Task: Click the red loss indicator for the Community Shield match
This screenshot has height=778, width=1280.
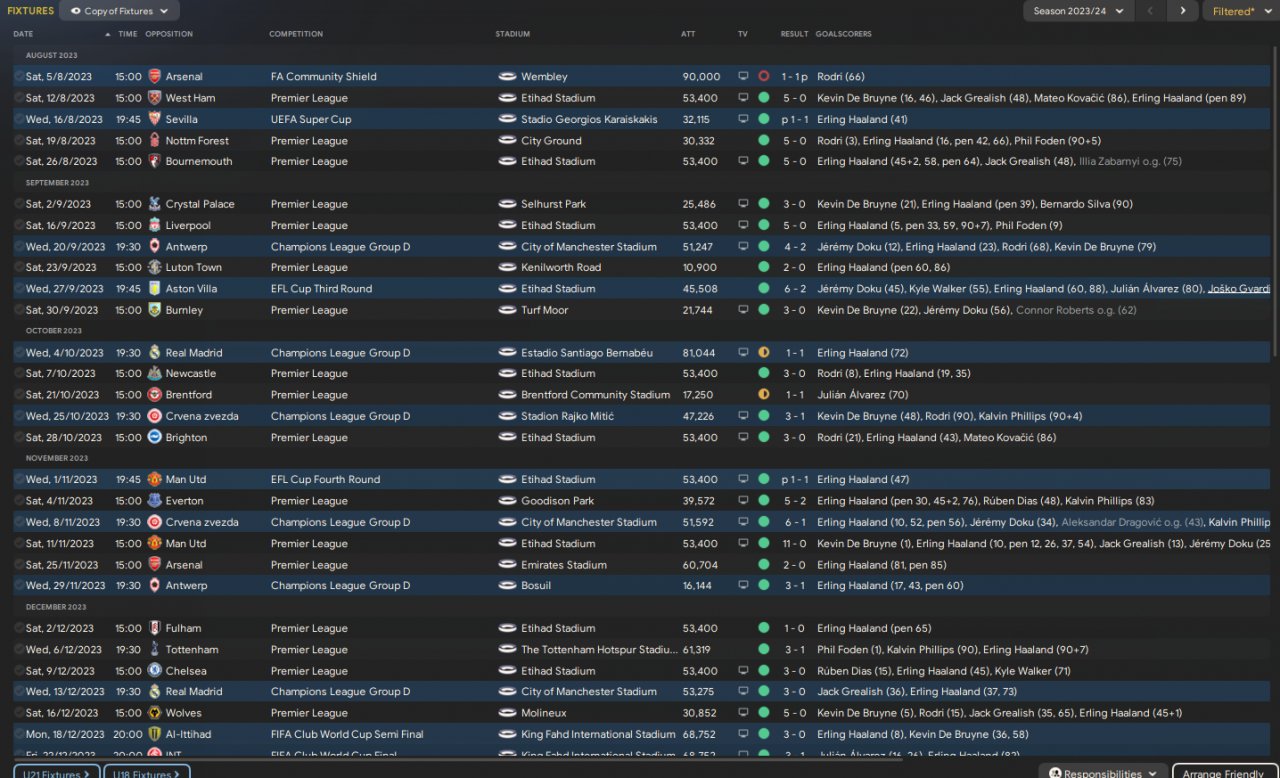Action: click(x=764, y=76)
